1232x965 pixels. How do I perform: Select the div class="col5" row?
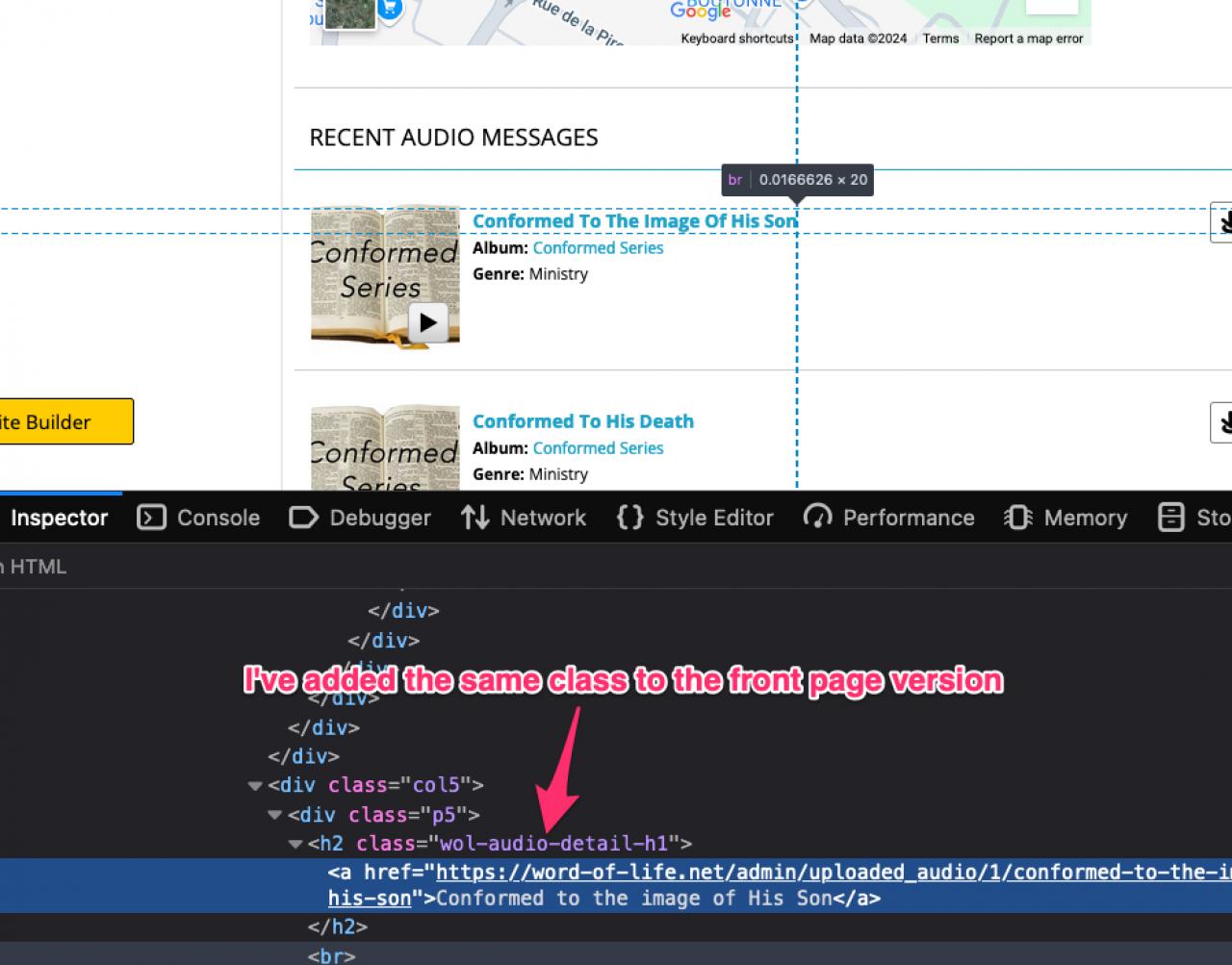click(375, 785)
